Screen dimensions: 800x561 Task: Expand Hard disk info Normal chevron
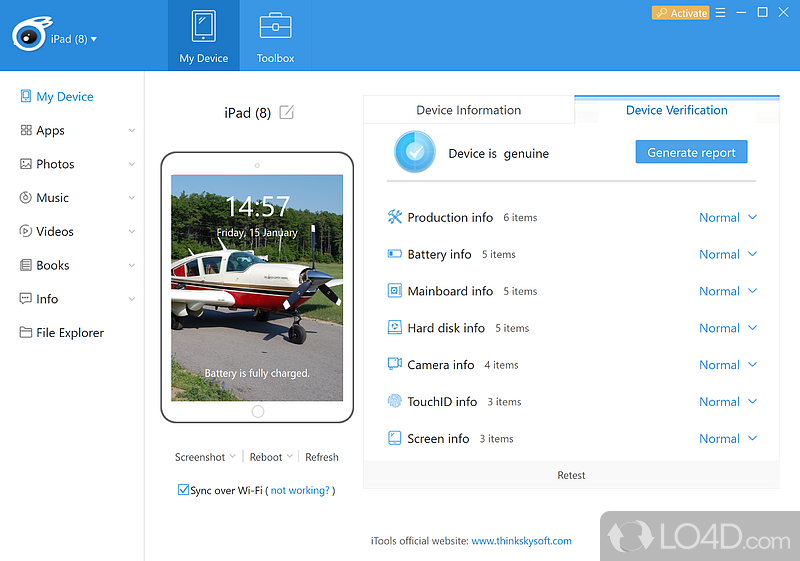[x=753, y=327]
